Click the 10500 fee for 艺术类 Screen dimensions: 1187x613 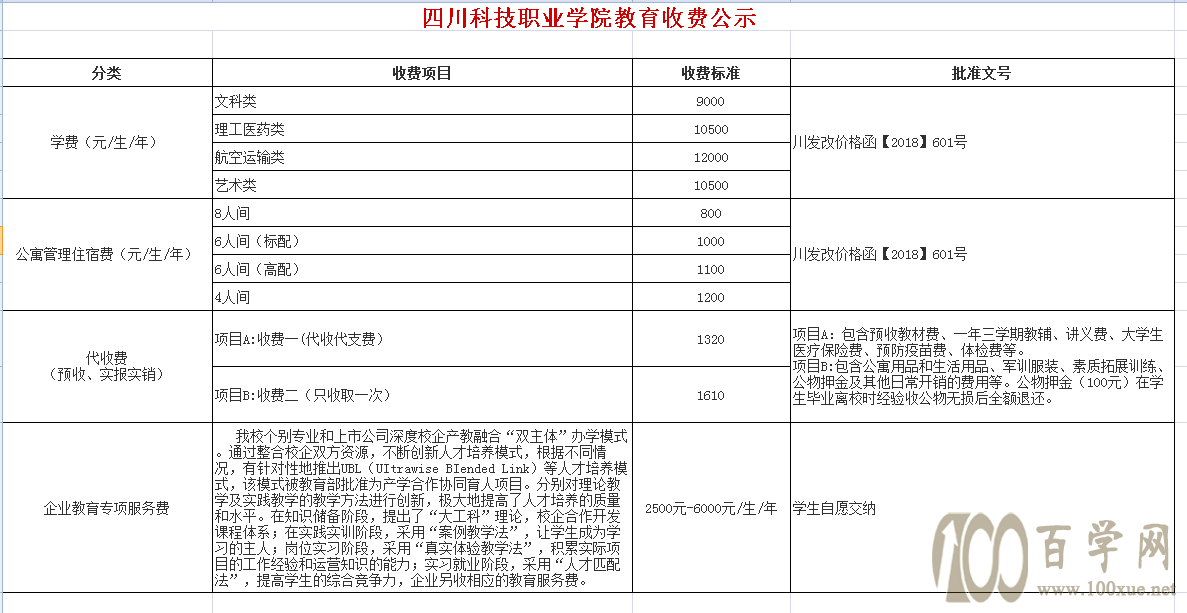(711, 185)
